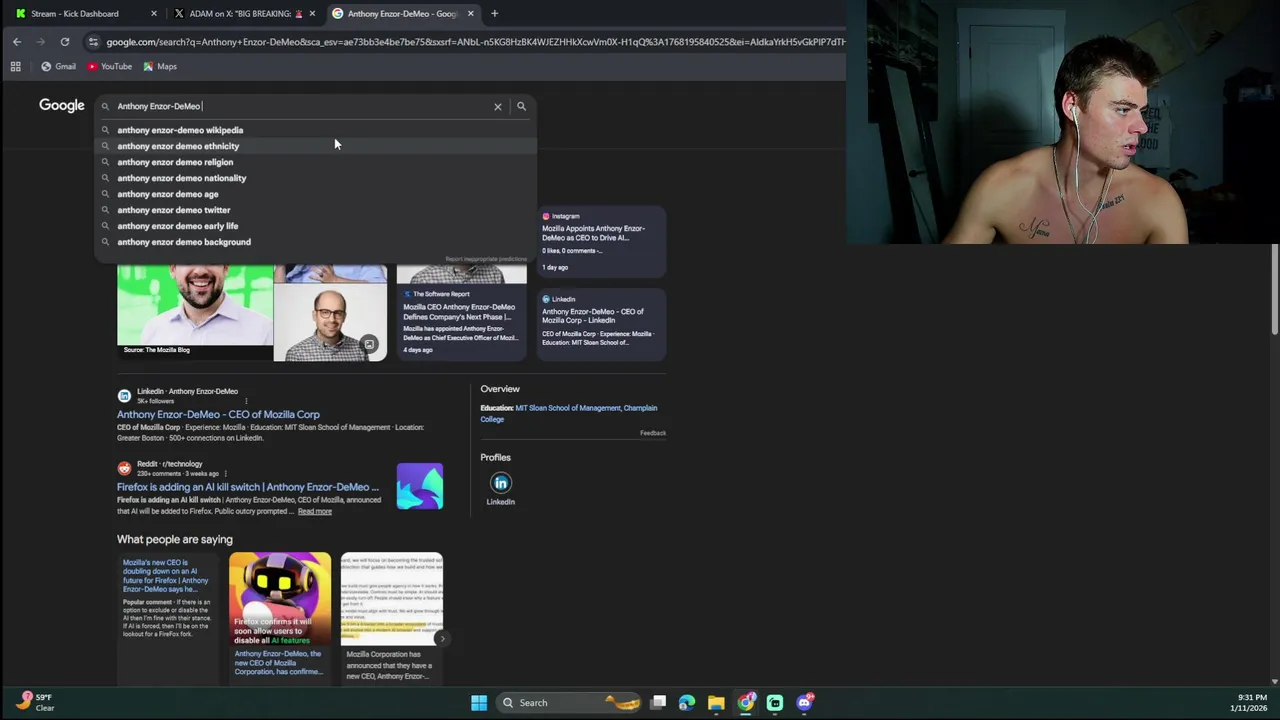
Task: Click the Feedback link under Overview
Action: click(x=653, y=433)
